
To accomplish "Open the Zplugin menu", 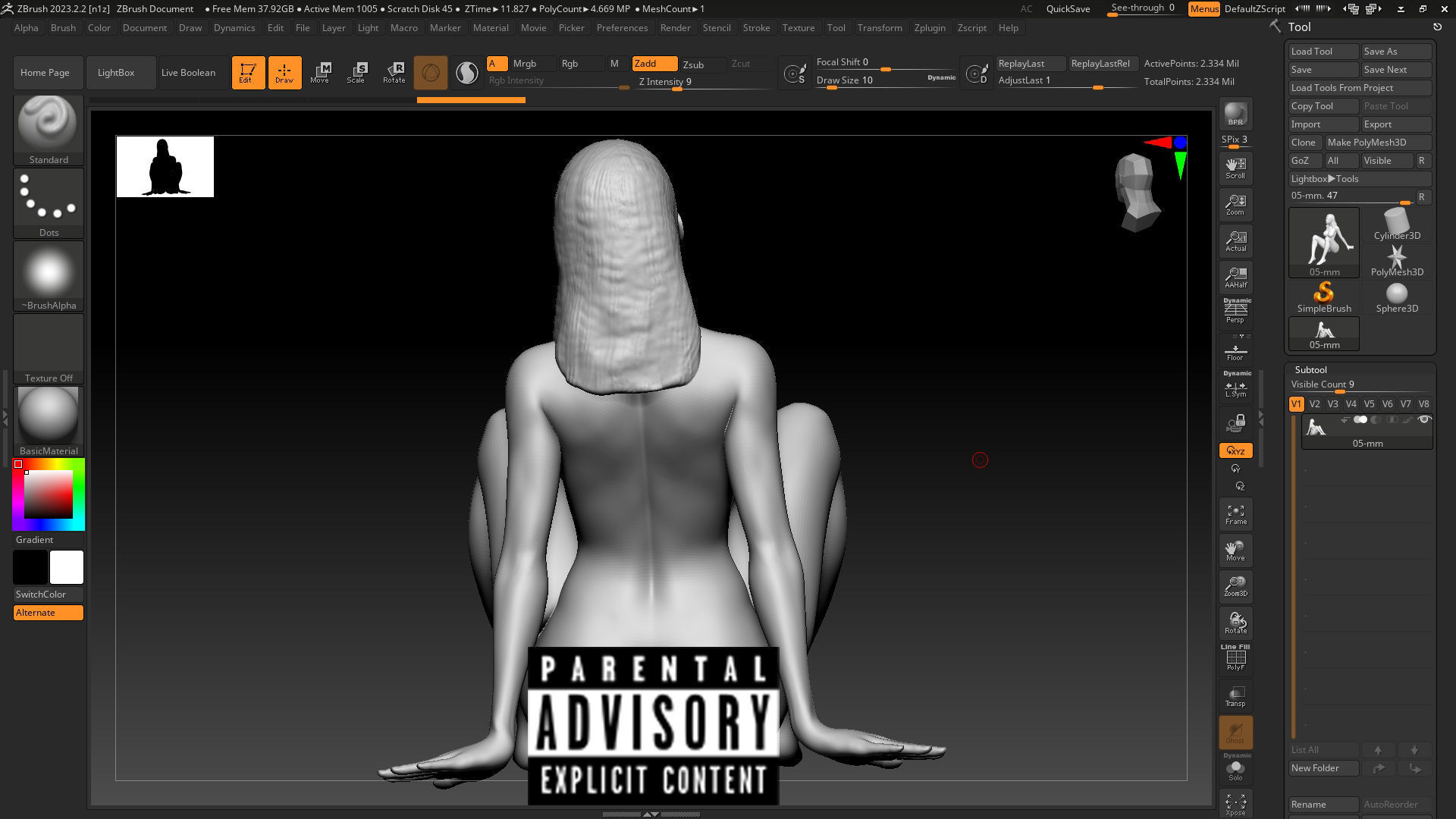I will 930,28.
